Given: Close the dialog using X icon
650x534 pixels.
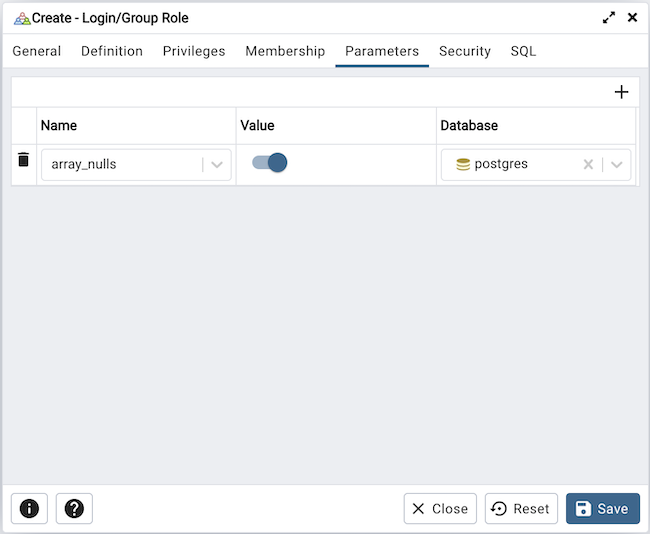Looking at the screenshot, I should (632, 18).
